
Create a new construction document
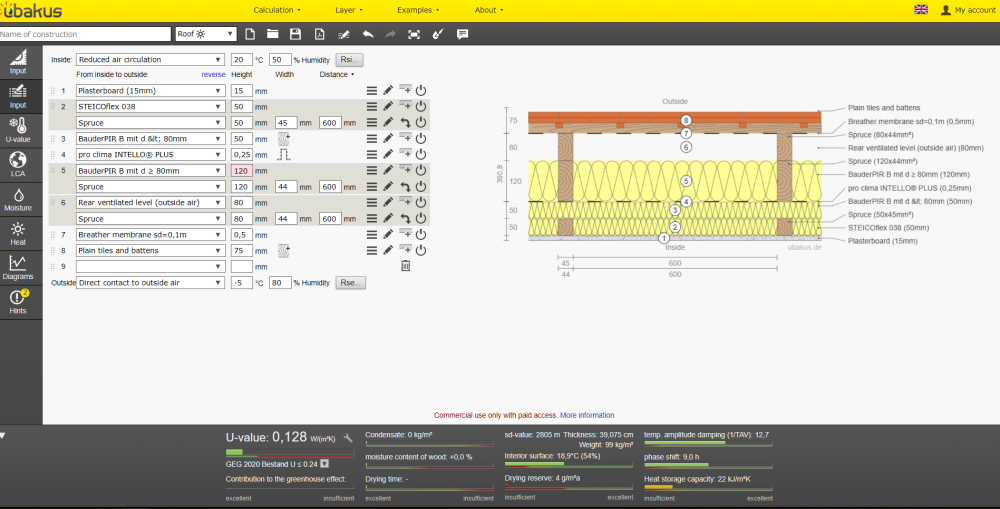250,34
